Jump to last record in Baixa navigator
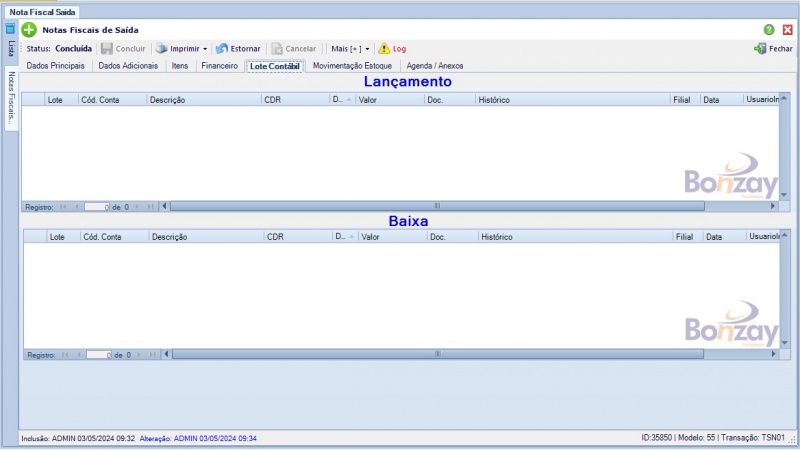 point(153,355)
